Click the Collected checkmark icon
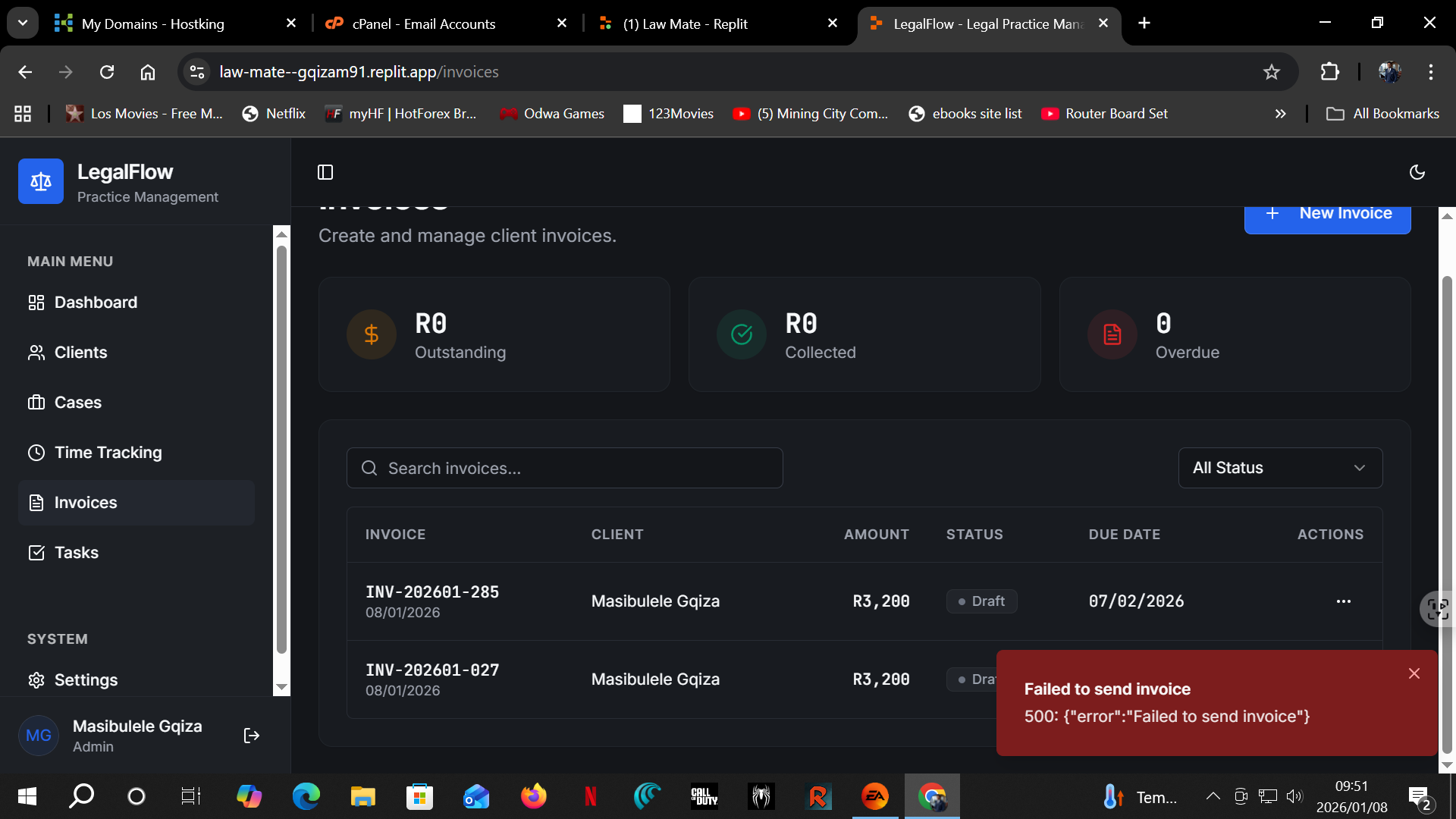 (x=742, y=334)
